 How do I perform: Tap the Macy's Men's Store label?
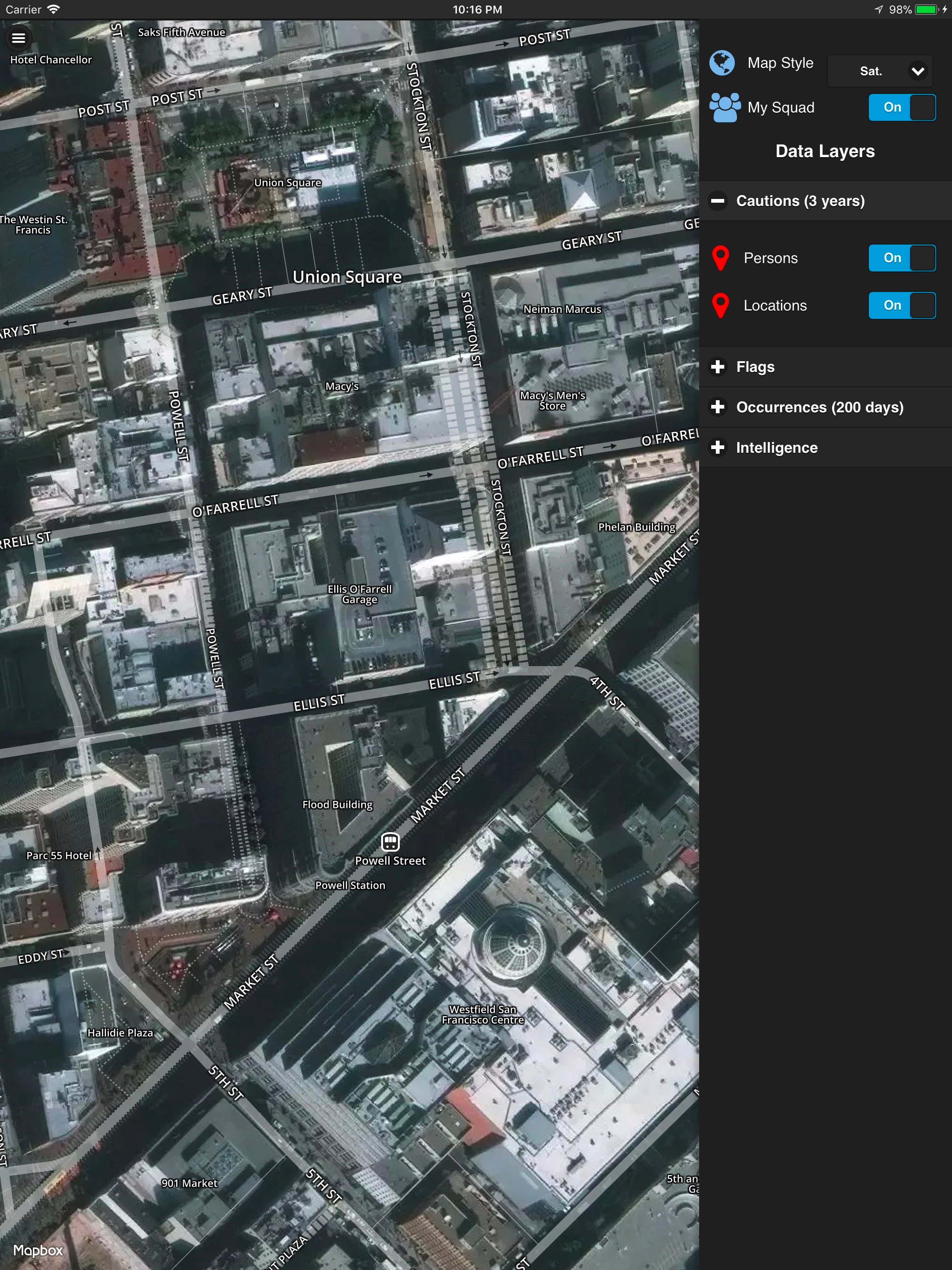pos(552,401)
